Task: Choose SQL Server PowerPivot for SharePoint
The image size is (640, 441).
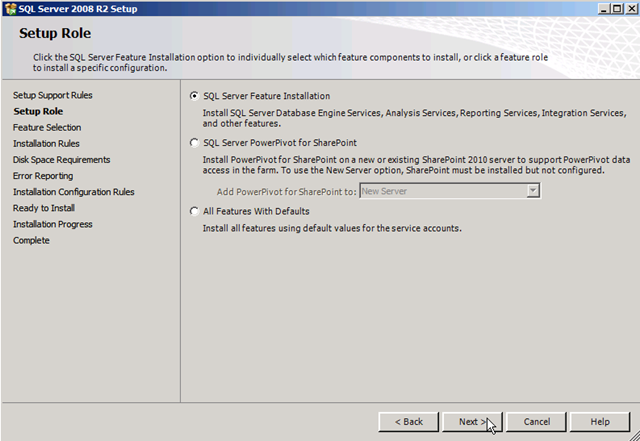Action: [194, 143]
